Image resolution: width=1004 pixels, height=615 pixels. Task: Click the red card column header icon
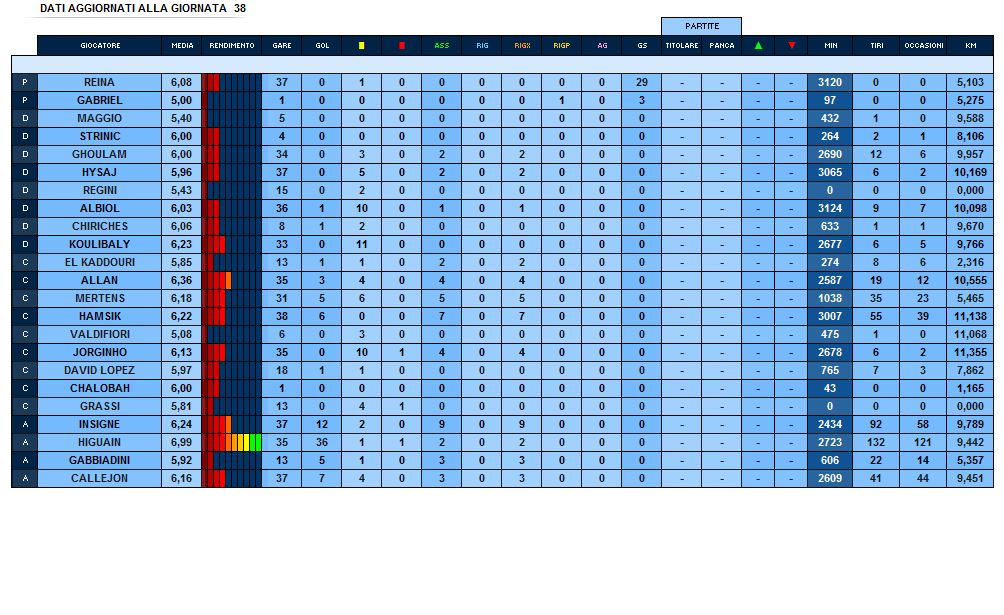401,45
